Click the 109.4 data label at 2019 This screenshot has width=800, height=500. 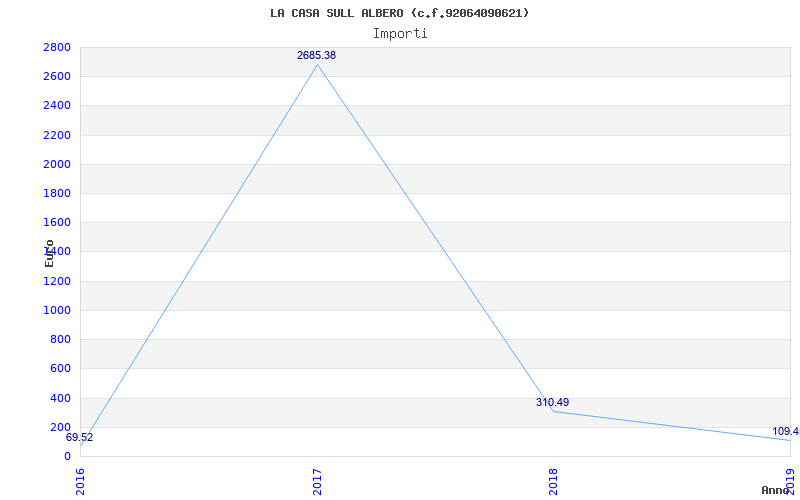(786, 432)
